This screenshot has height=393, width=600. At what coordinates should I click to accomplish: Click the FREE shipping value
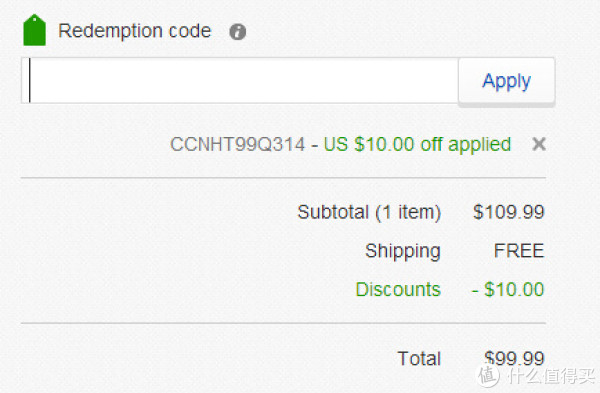click(519, 251)
